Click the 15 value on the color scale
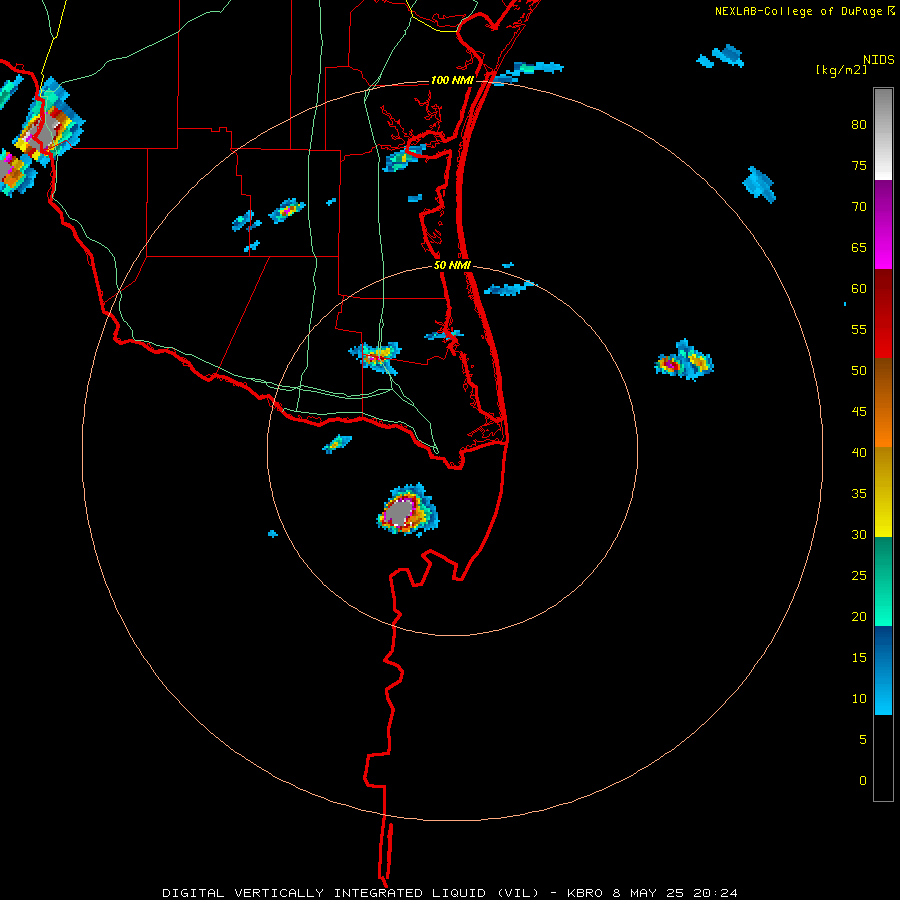Screen dimensions: 900x900 (x=859, y=657)
